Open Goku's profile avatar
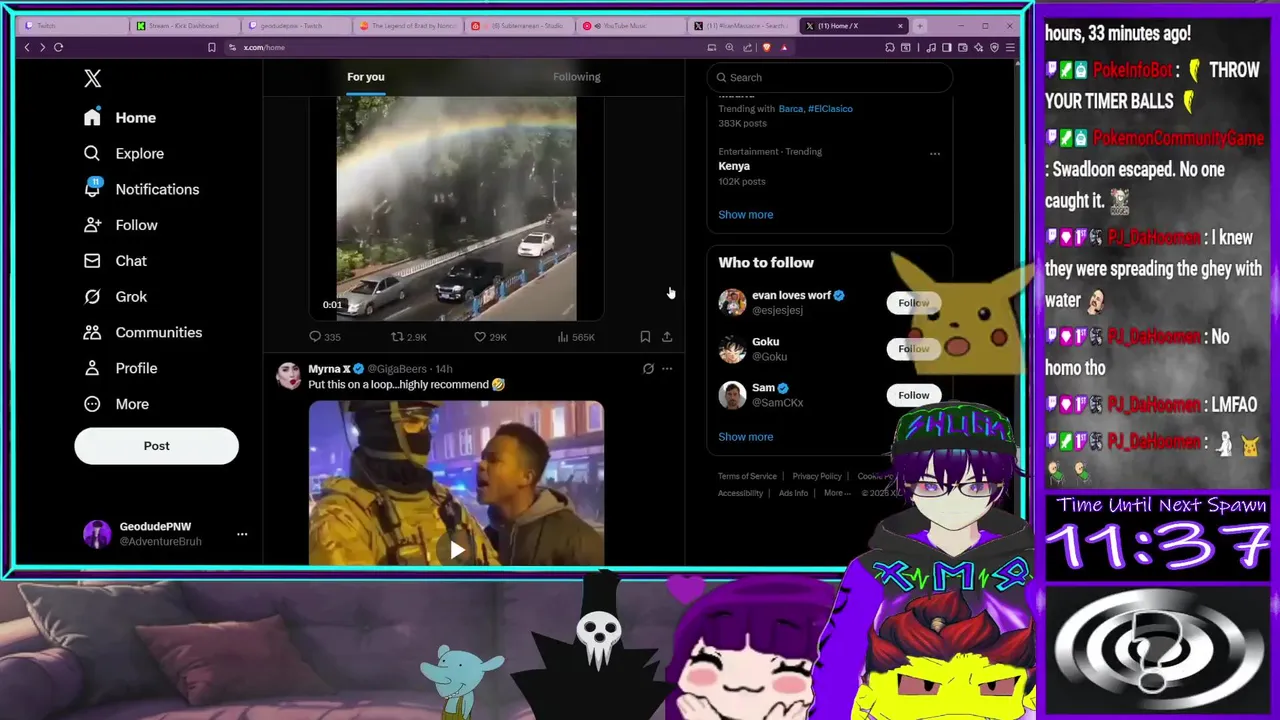This screenshot has height=720, width=1280. (x=732, y=348)
